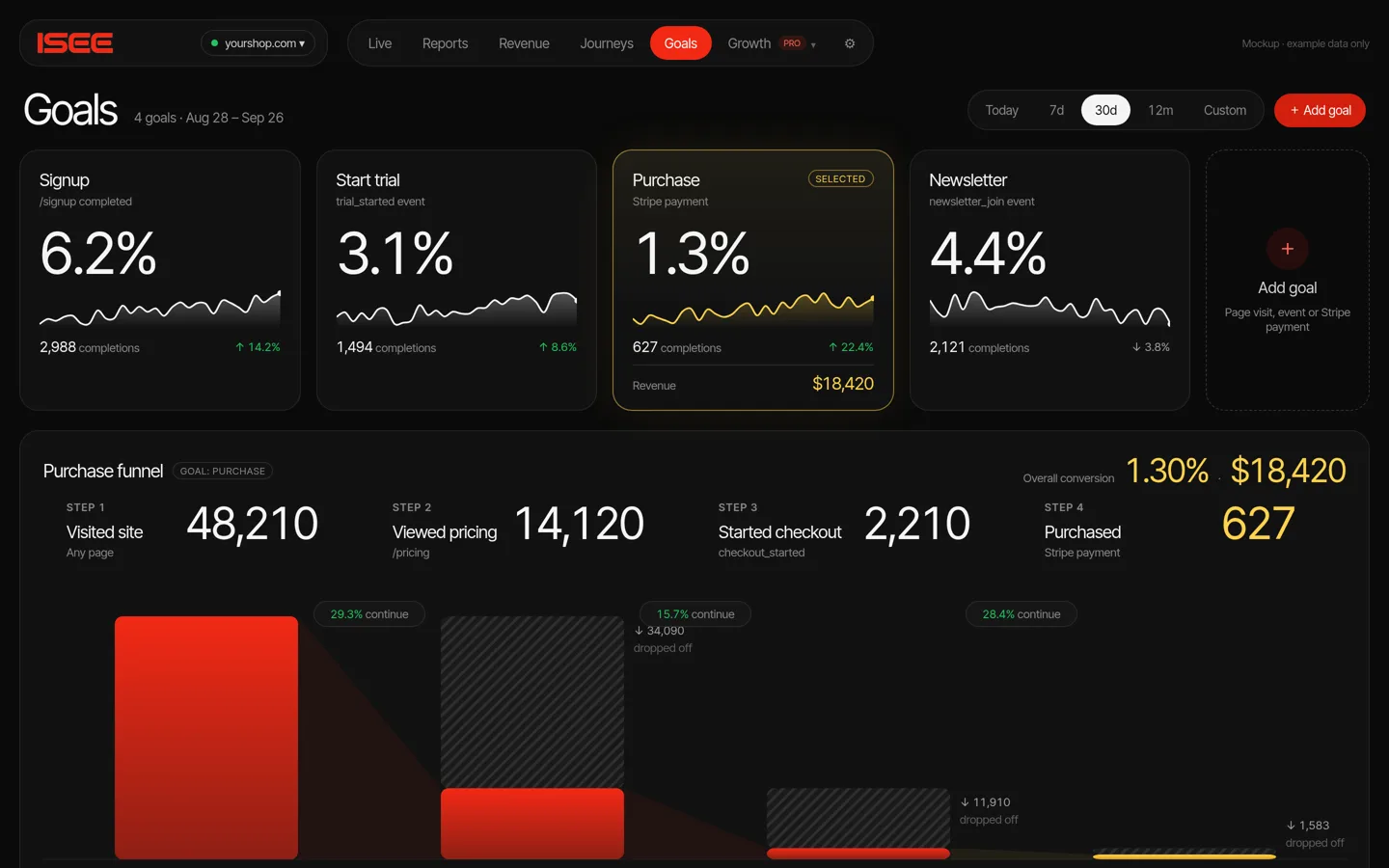Click the red Add goal button

(x=1320, y=110)
